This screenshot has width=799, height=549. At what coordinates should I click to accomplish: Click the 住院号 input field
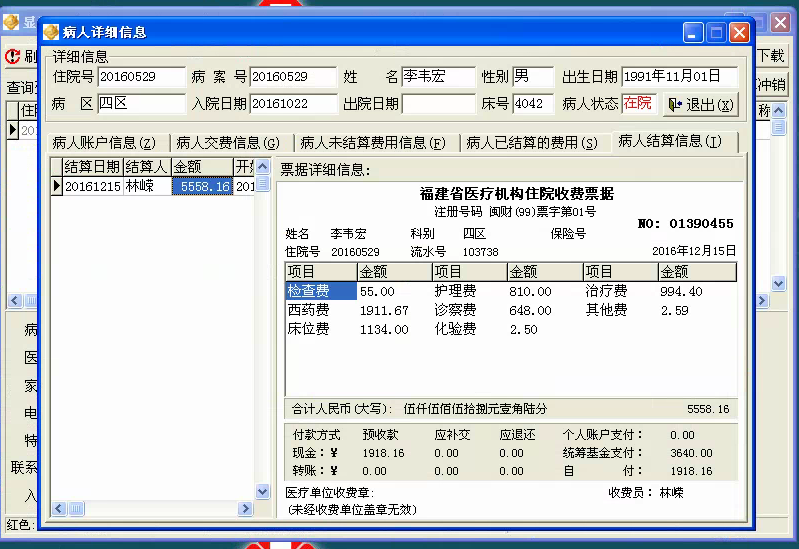click(x=141, y=77)
